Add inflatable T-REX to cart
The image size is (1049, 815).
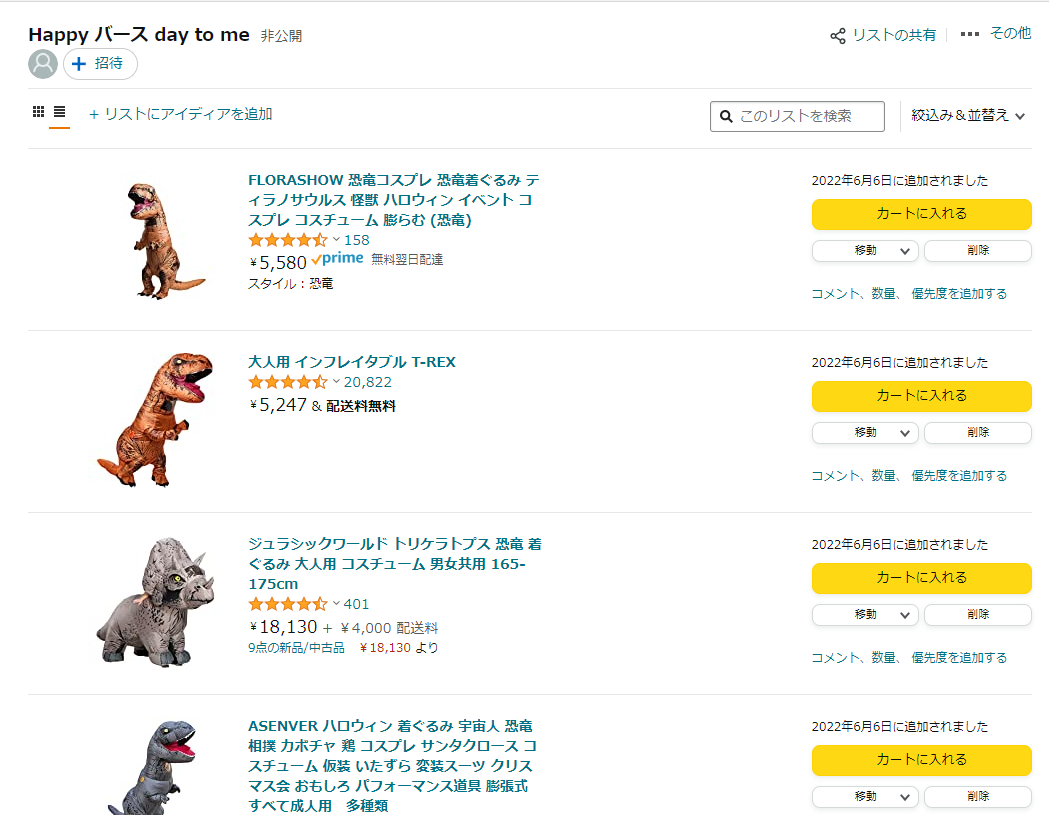921,396
